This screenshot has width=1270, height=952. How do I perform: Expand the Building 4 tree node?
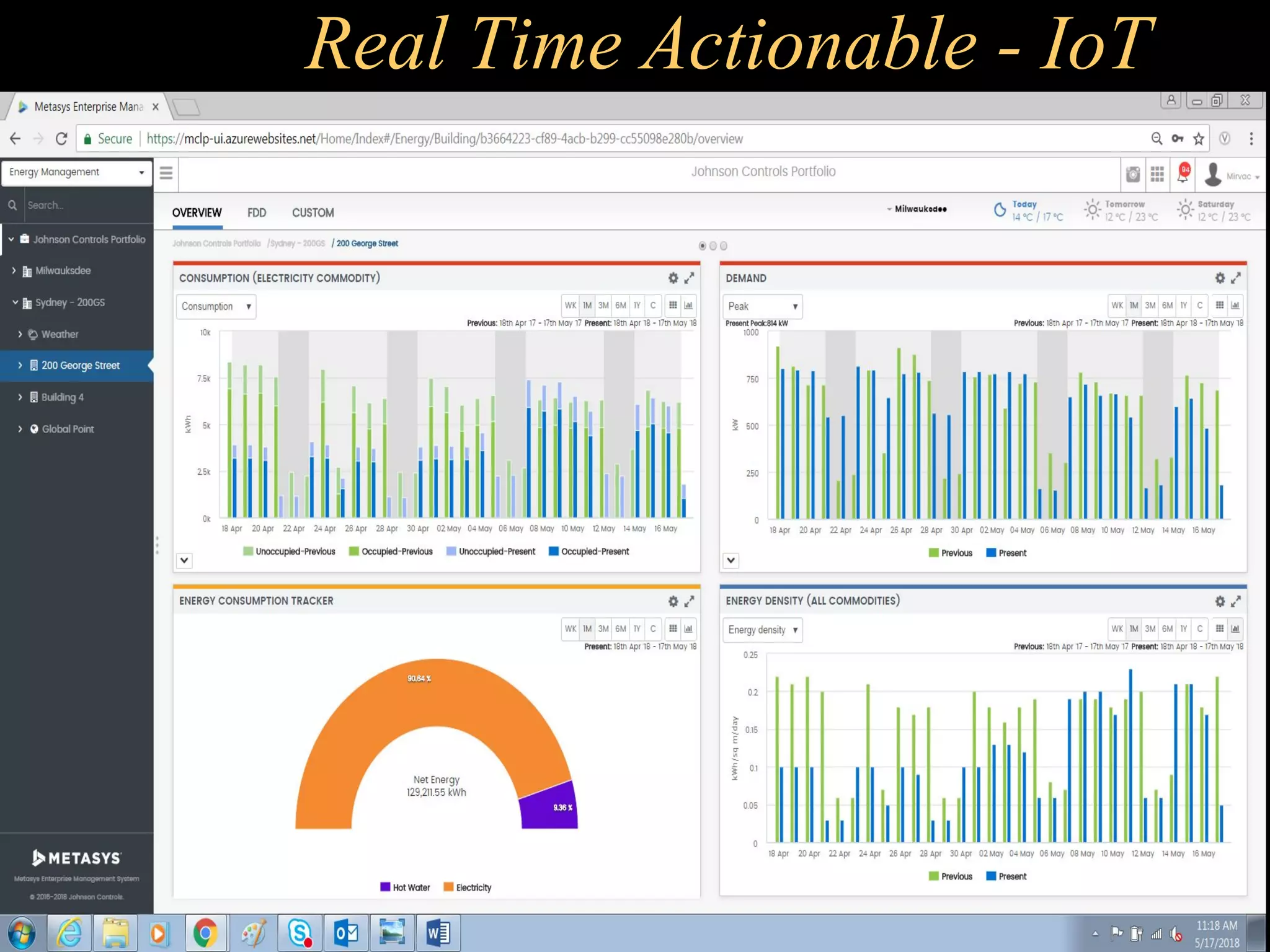[x=20, y=397]
